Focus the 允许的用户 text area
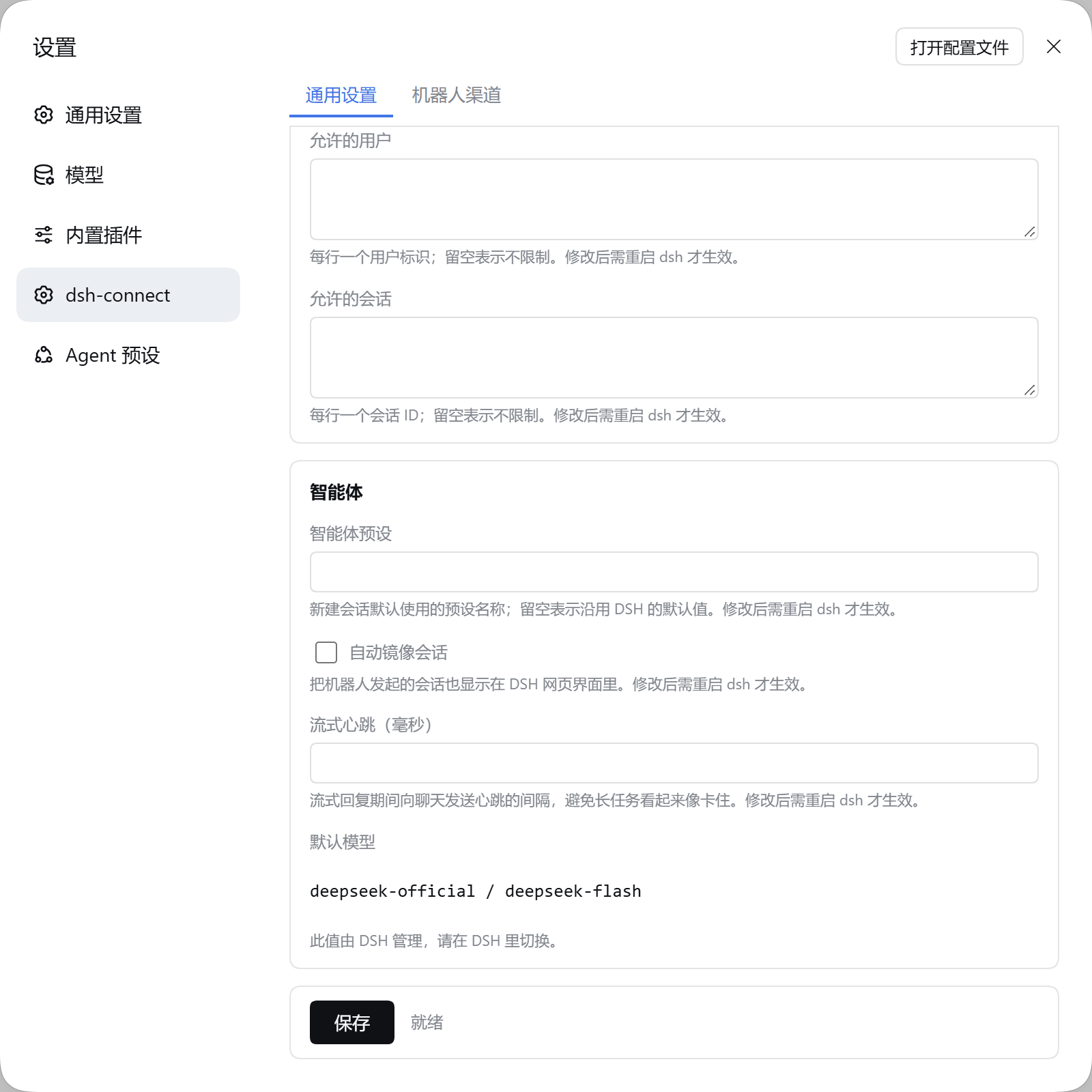 point(674,199)
